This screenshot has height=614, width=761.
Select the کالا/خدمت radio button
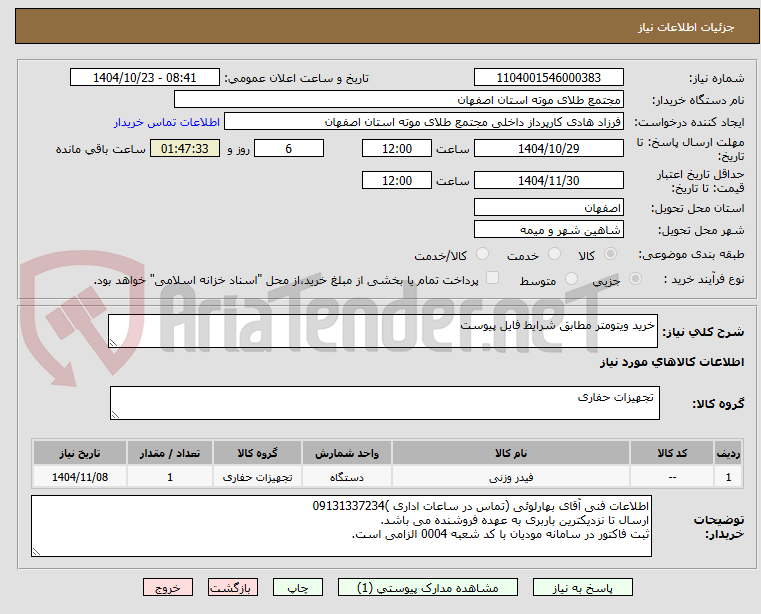[482, 254]
